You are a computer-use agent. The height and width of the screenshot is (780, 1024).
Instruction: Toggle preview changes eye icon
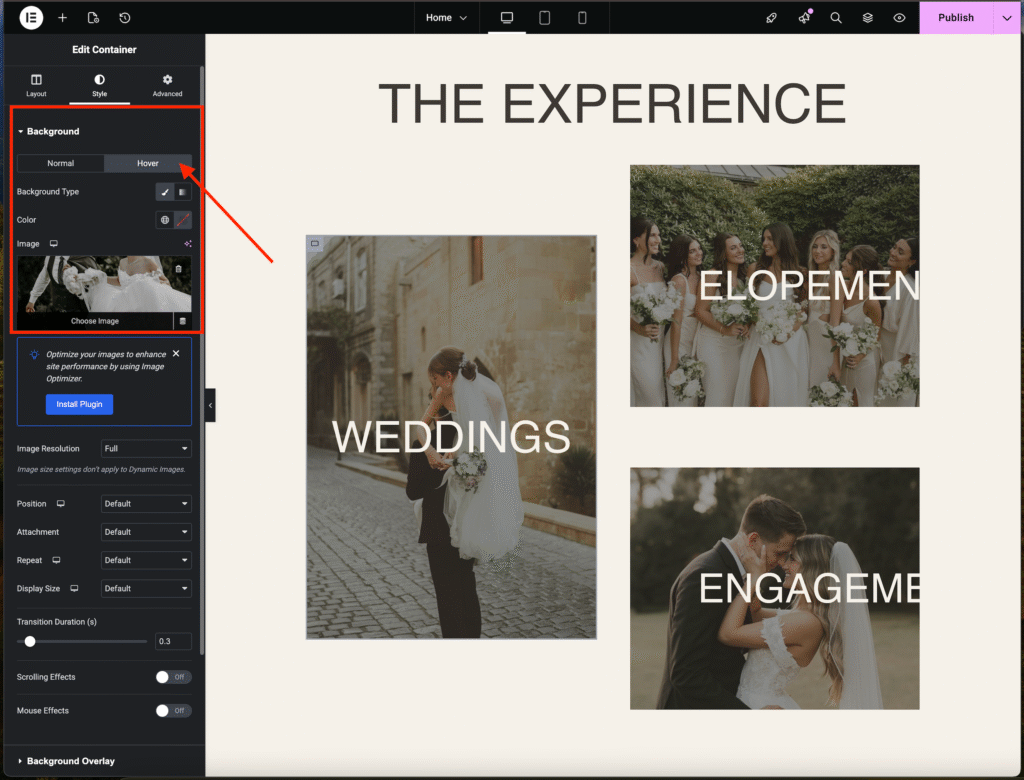[899, 18]
